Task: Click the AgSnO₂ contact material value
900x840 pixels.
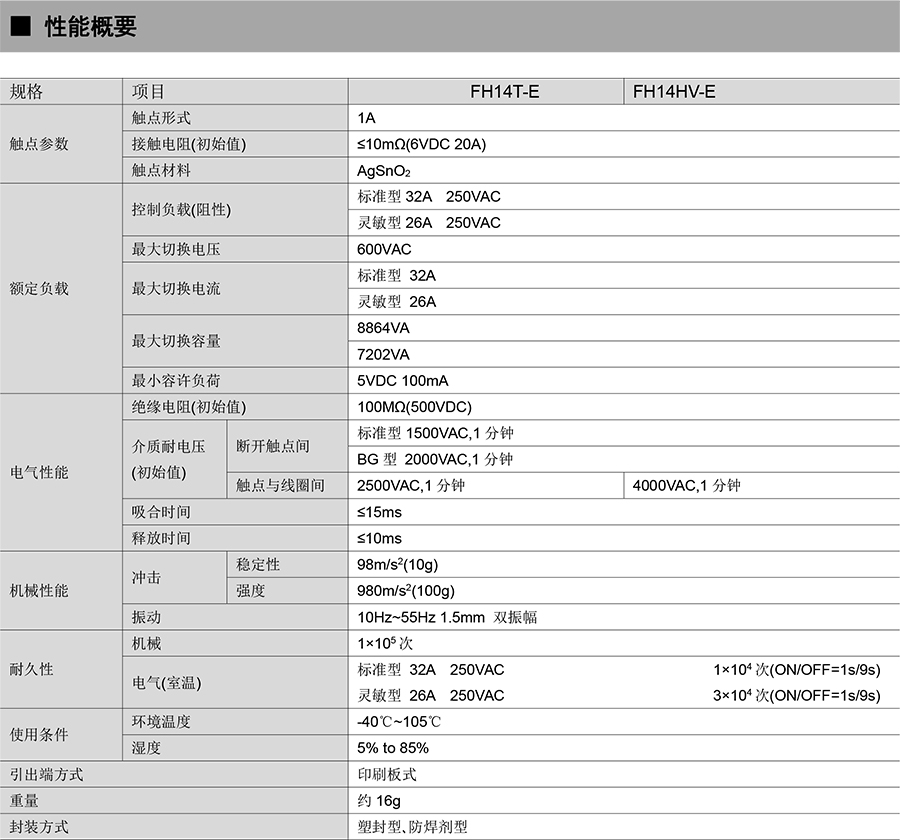Action: (x=384, y=171)
